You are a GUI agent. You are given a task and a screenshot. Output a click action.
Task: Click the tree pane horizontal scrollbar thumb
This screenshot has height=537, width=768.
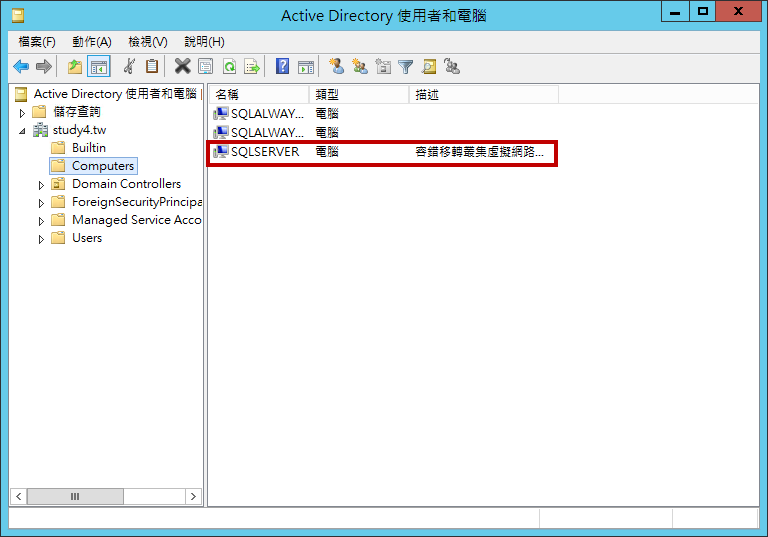[75, 496]
